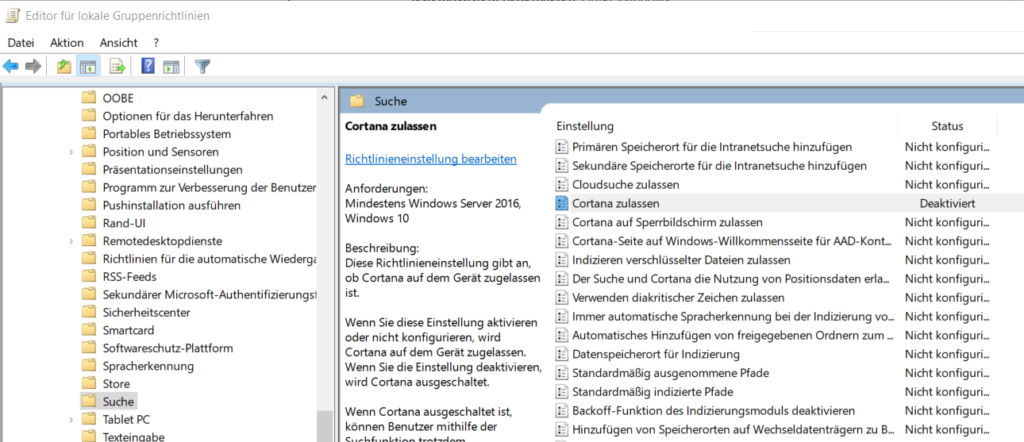Click the Suche header folder icon
Image resolution: width=1024 pixels, height=442 pixels.
click(357, 101)
